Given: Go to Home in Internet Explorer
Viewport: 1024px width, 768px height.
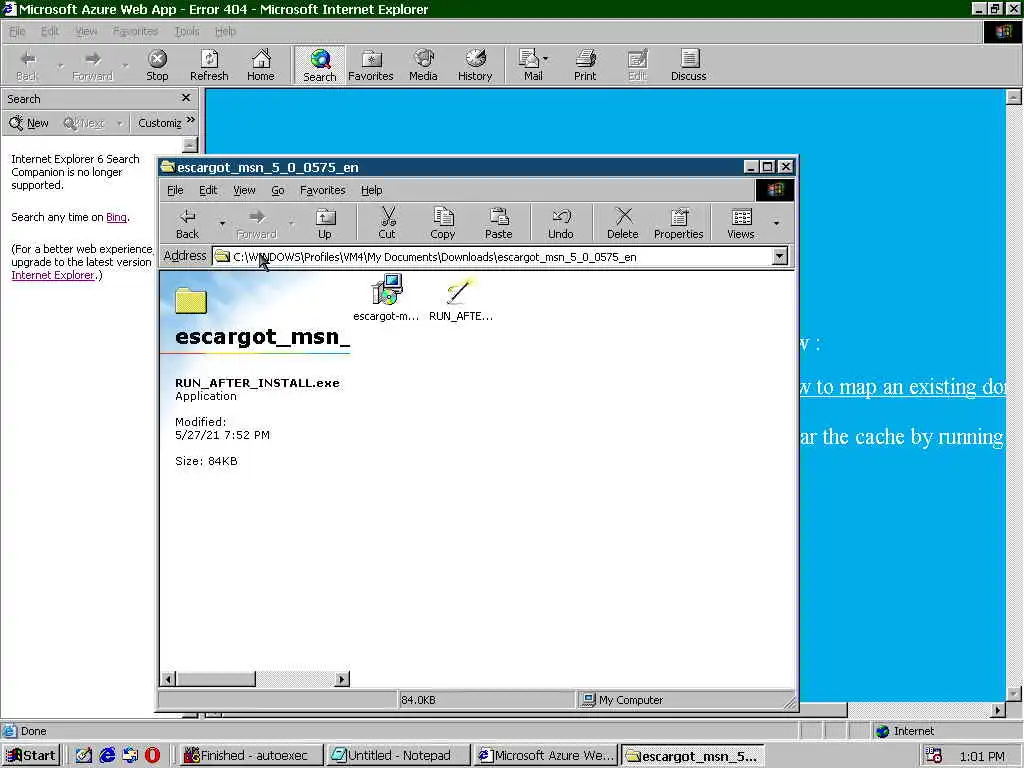Looking at the screenshot, I should pyautogui.click(x=261, y=65).
